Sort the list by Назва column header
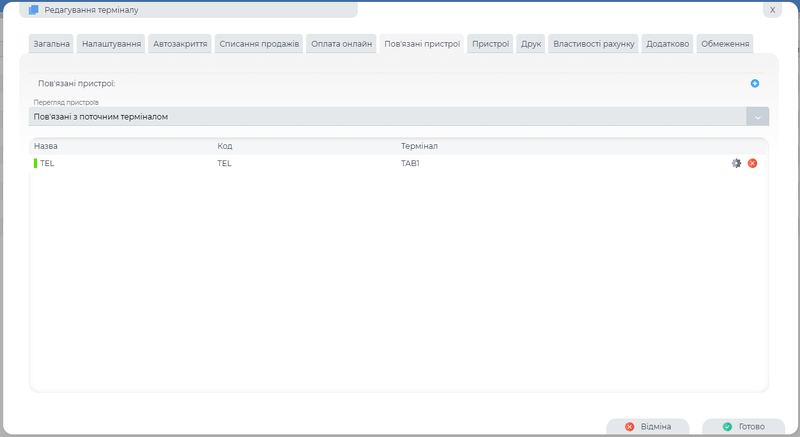800x437 pixels. click(46, 146)
